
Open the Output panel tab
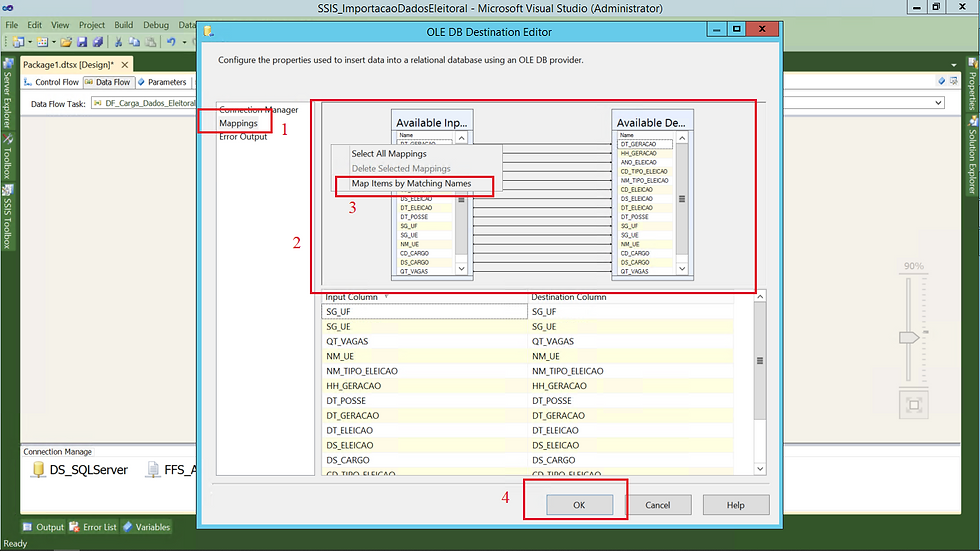44,527
